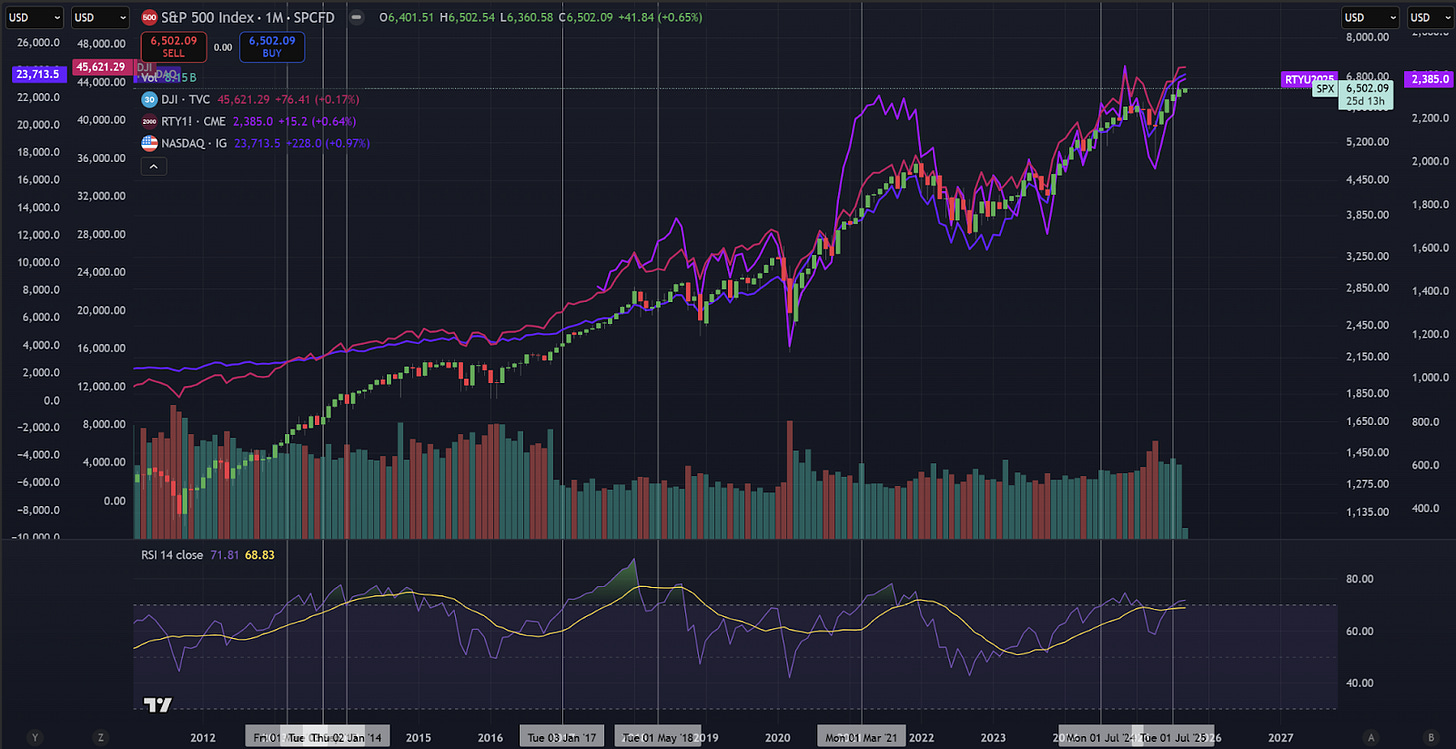This screenshot has width=1456, height=749.
Task: Click the B scale letter marker
Action: (1431, 738)
